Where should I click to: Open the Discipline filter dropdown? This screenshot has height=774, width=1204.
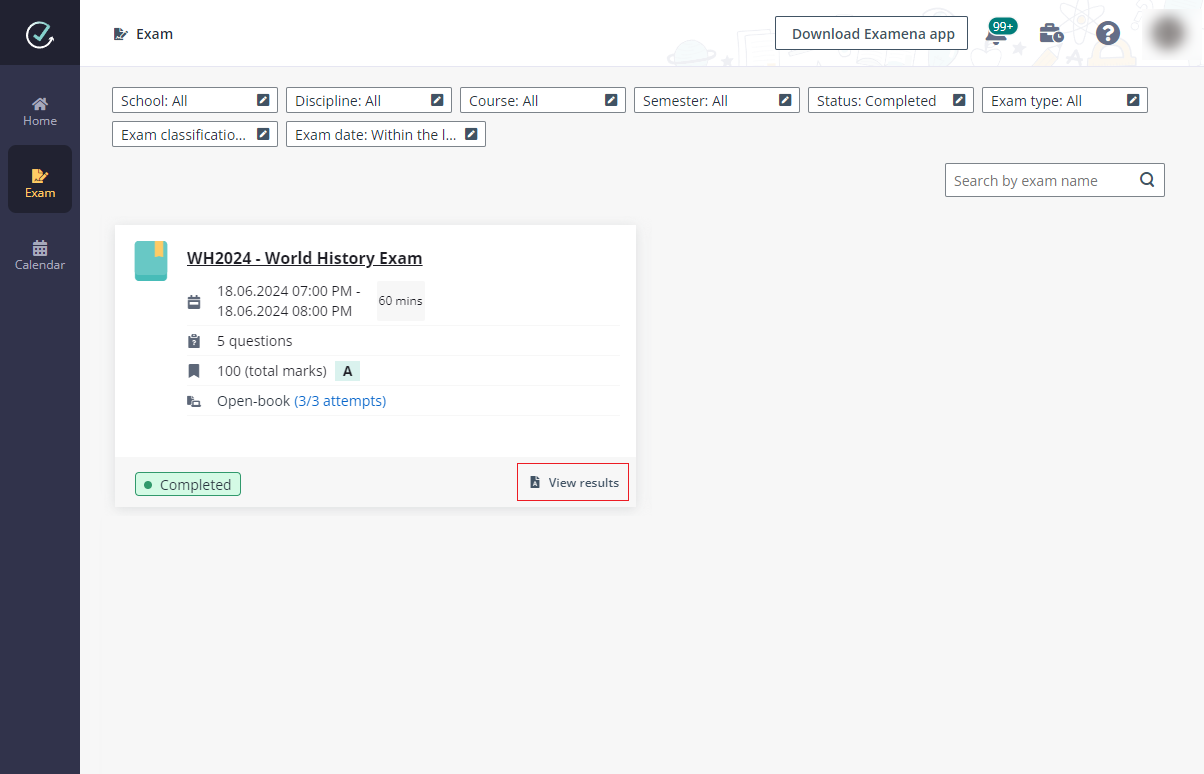point(369,101)
